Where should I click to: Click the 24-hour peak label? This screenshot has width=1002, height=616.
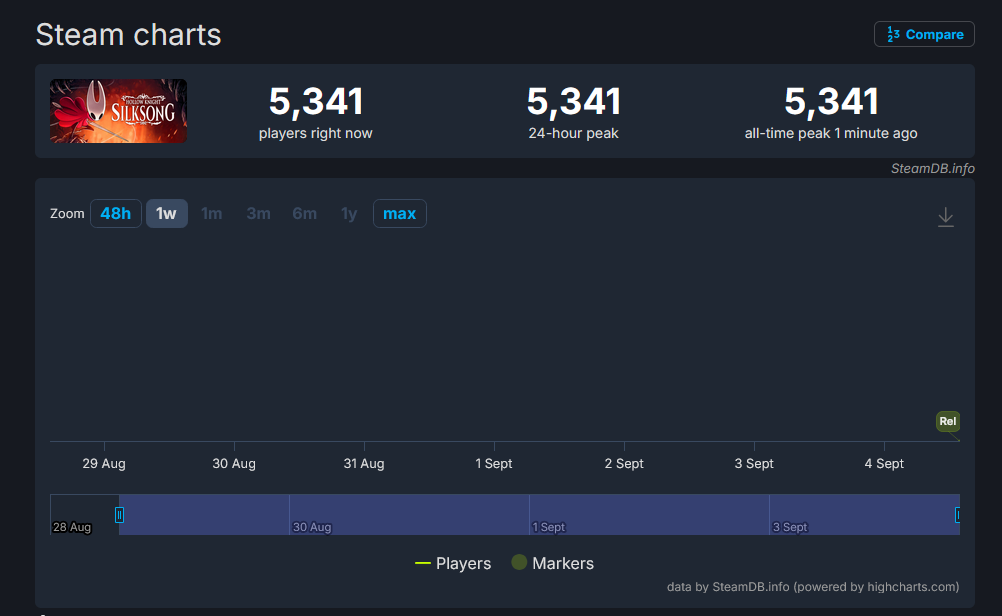point(573,134)
